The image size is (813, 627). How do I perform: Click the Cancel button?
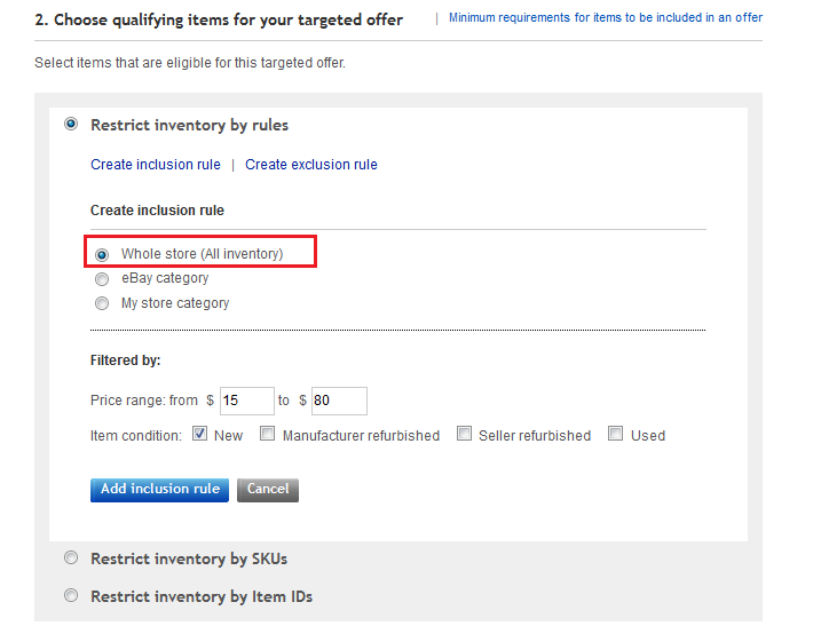pos(268,489)
